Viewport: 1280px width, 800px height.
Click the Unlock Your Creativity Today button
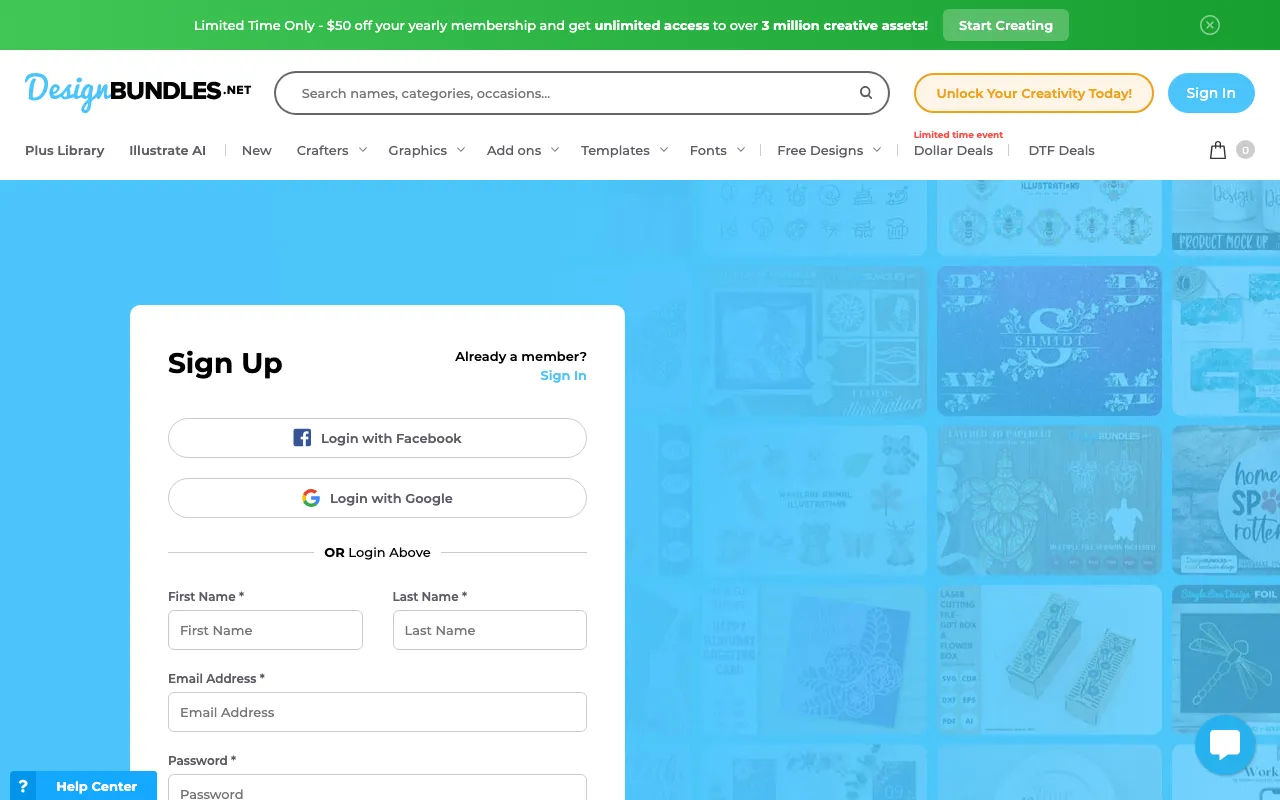click(1033, 93)
